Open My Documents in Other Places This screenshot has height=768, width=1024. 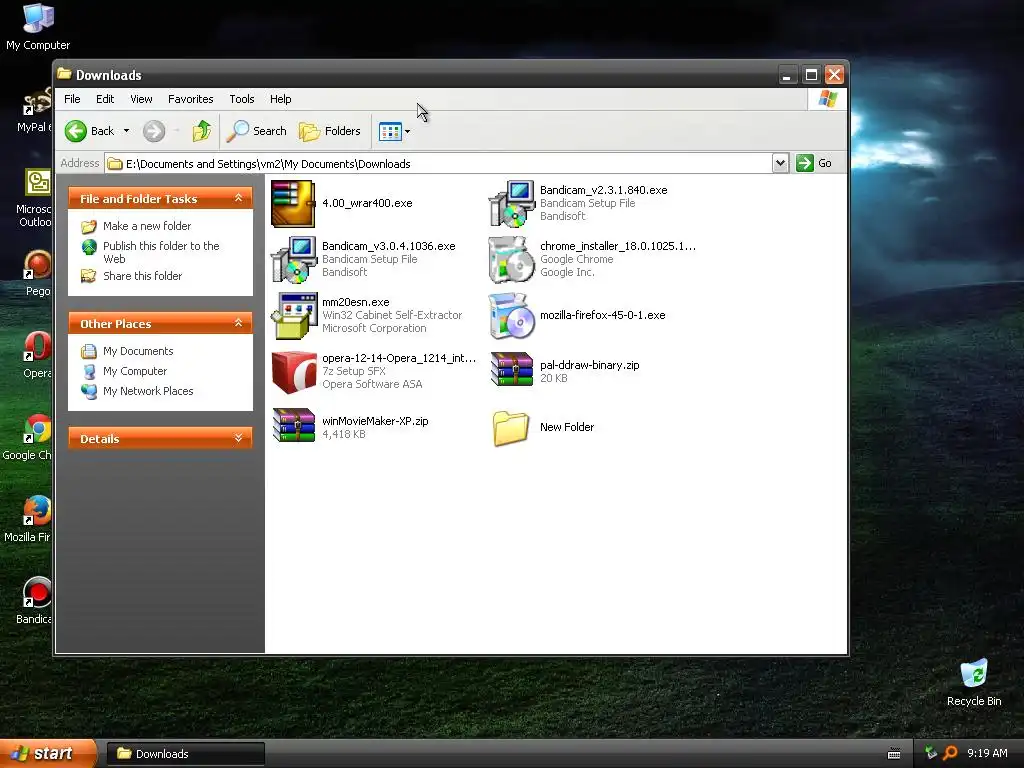(138, 351)
